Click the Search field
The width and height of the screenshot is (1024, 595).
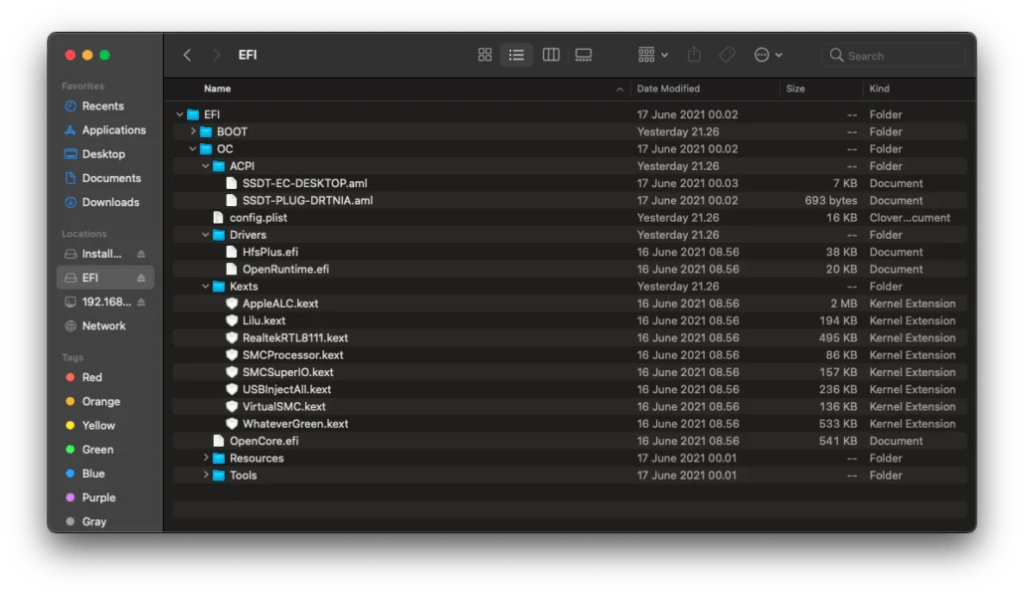coord(893,56)
